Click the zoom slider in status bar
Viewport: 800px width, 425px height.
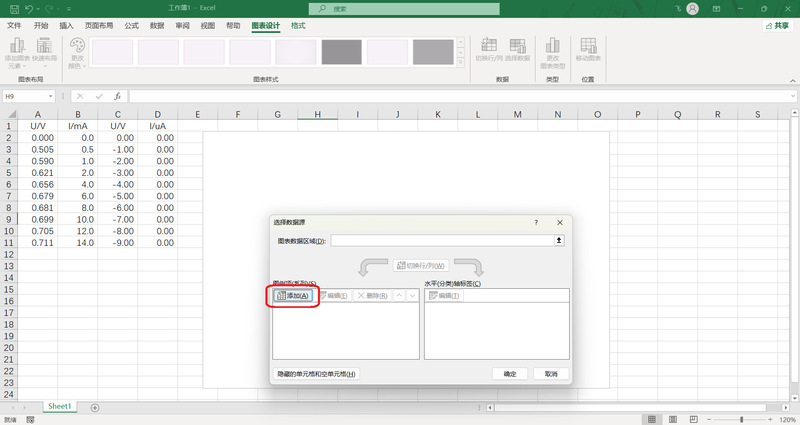click(x=741, y=419)
